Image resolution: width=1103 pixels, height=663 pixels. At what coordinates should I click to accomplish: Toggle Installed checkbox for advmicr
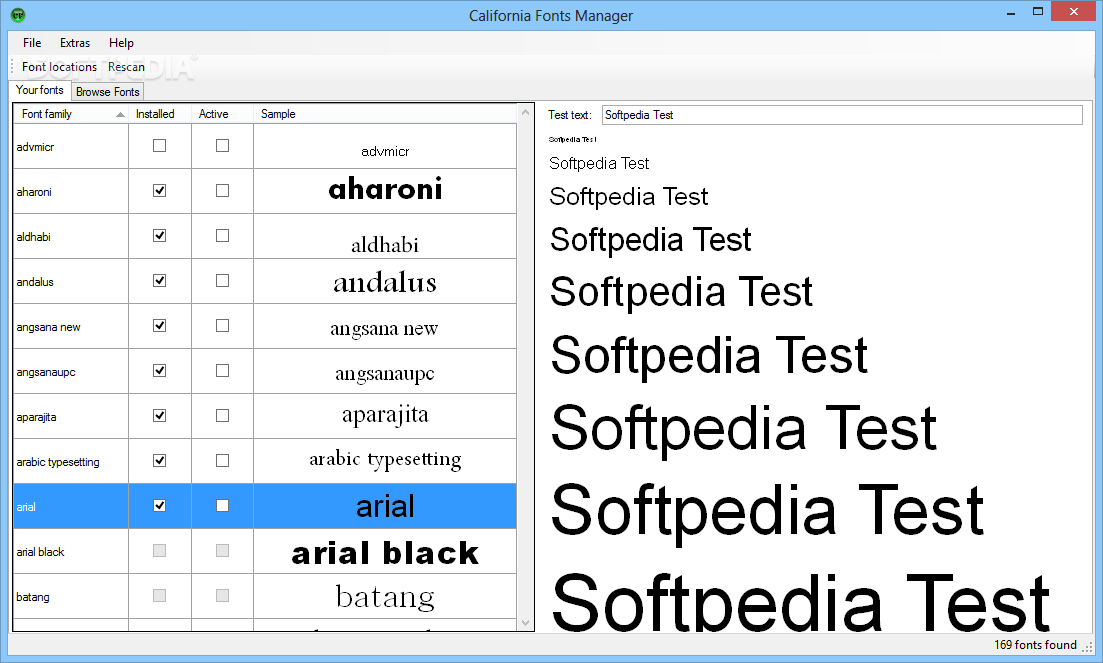pyautogui.click(x=160, y=146)
